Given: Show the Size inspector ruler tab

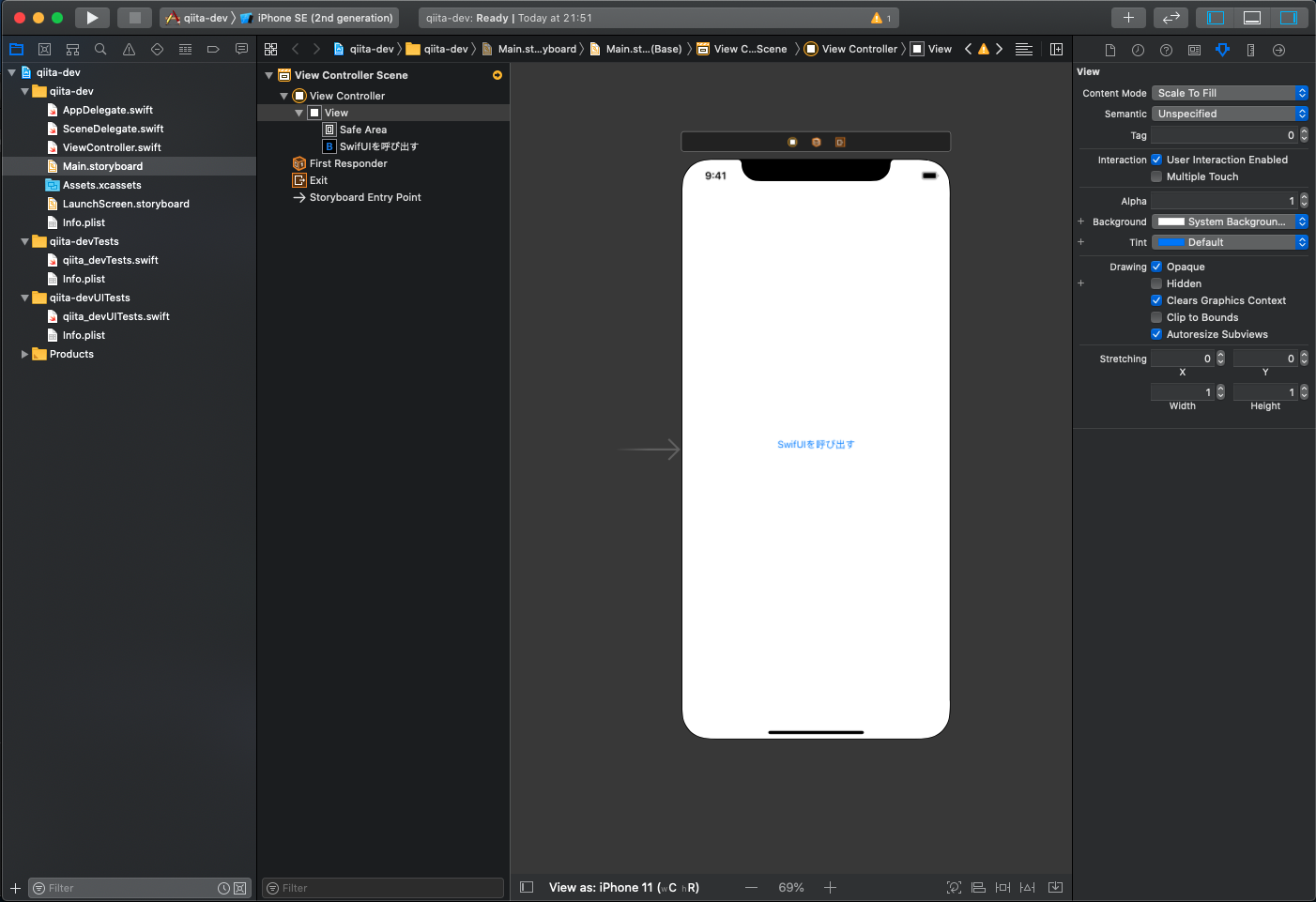Looking at the screenshot, I should click(1250, 50).
